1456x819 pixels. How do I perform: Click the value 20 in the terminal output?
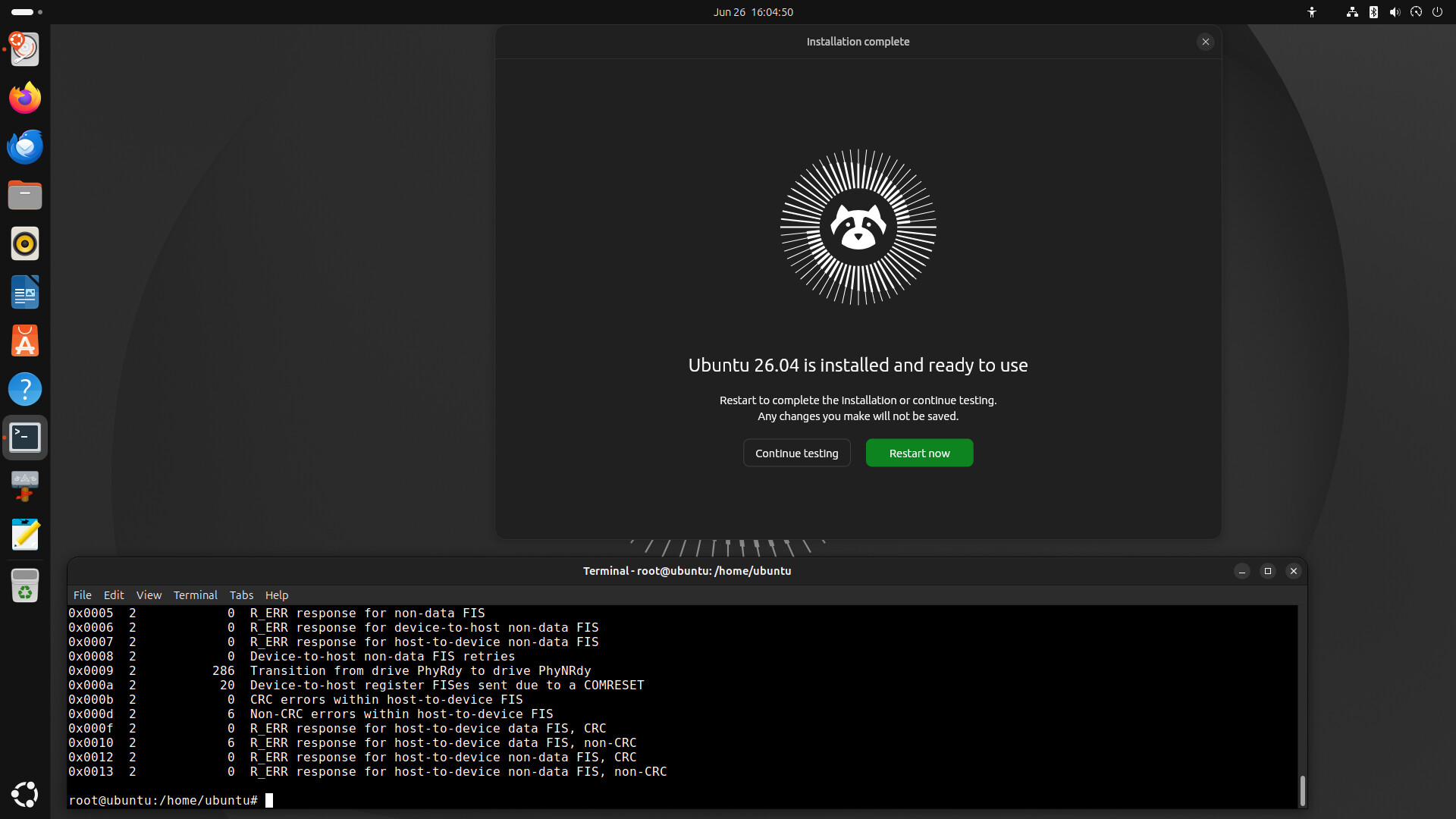point(227,686)
